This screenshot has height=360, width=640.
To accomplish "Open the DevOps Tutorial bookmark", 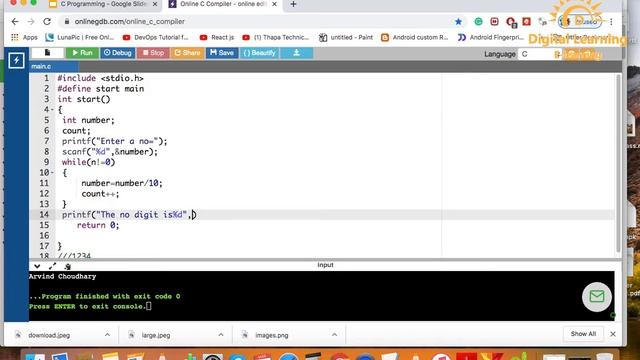I will click(x=156, y=37).
